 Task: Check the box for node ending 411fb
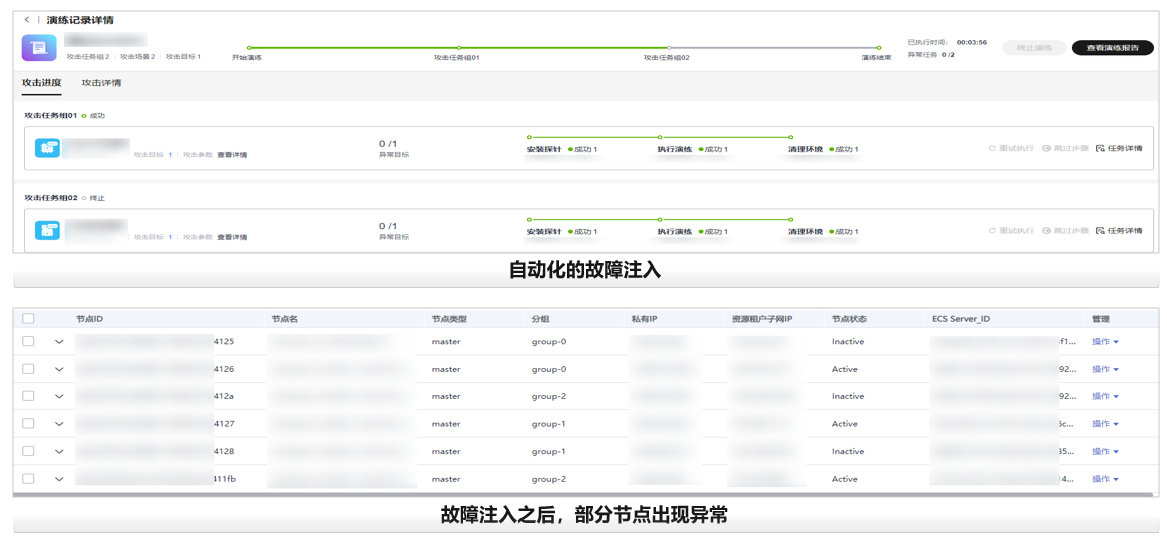pyautogui.click(x=28, y=478)
